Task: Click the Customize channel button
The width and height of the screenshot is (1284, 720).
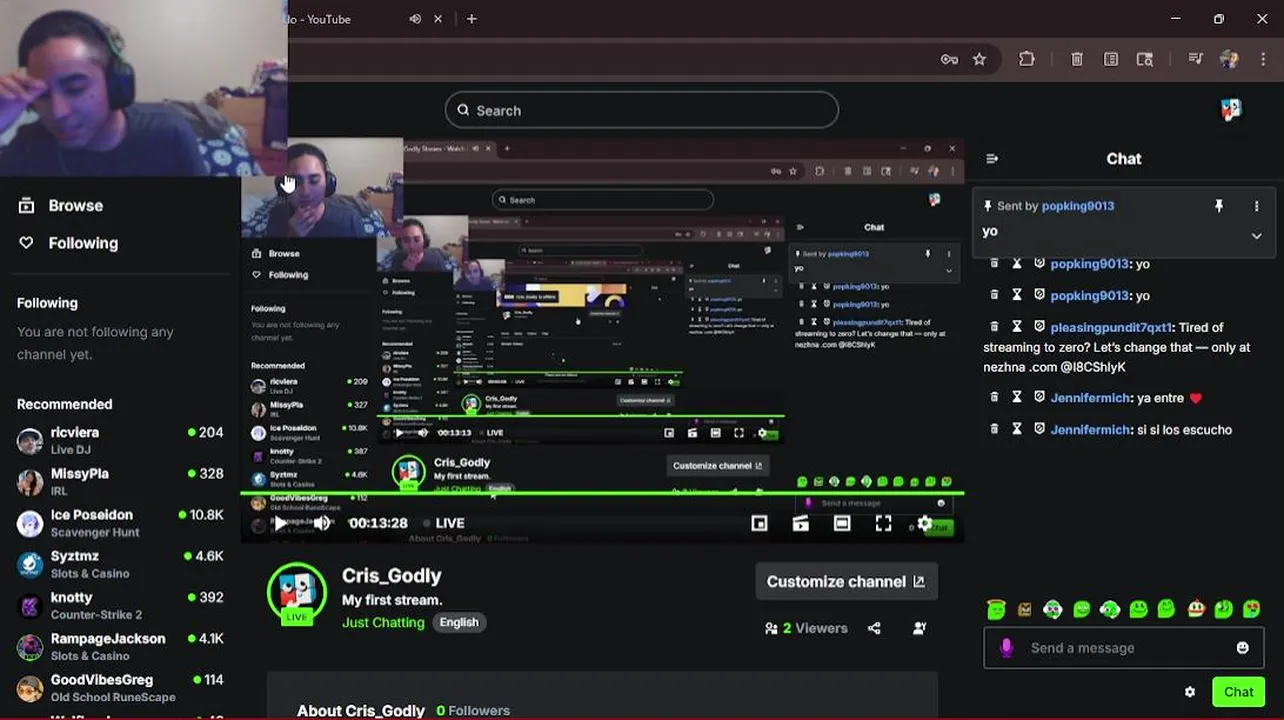Action: (x=846, y=581)
